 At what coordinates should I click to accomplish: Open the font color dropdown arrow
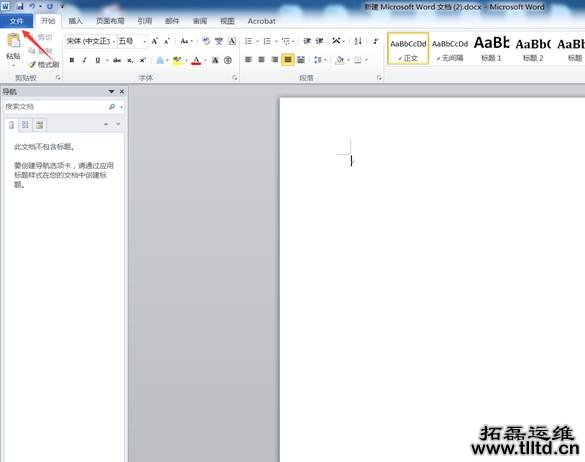coord(205,60)
